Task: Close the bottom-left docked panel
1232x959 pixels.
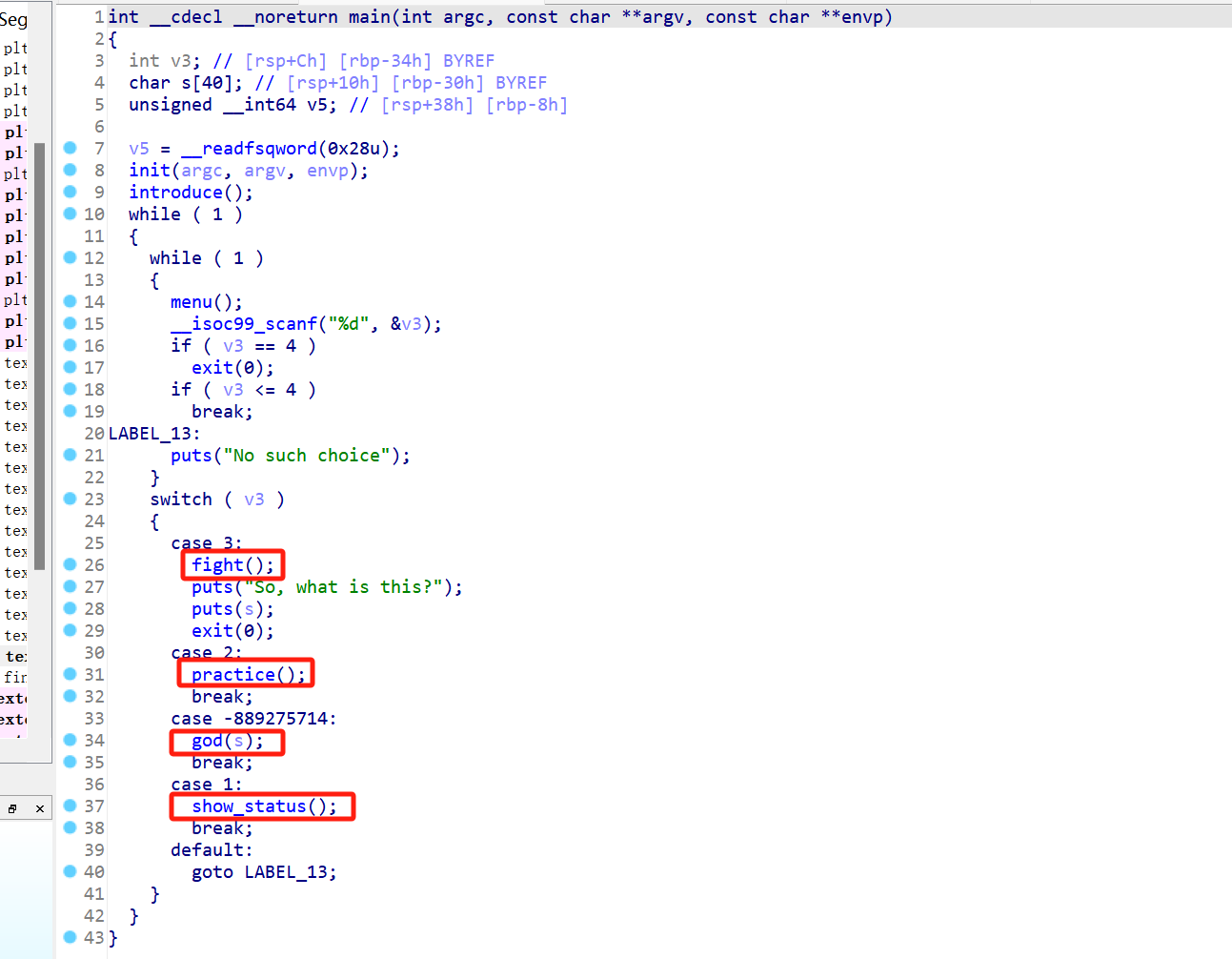Action: click(x=39, y=808)
